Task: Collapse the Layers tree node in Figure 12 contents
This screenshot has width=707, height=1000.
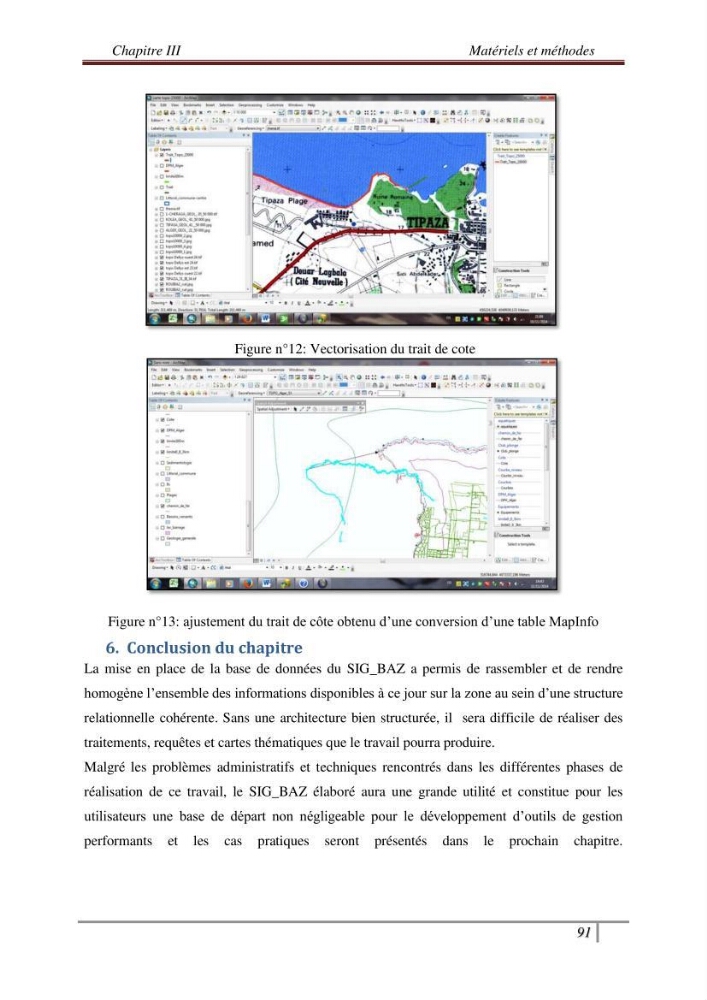Action: 150,150
